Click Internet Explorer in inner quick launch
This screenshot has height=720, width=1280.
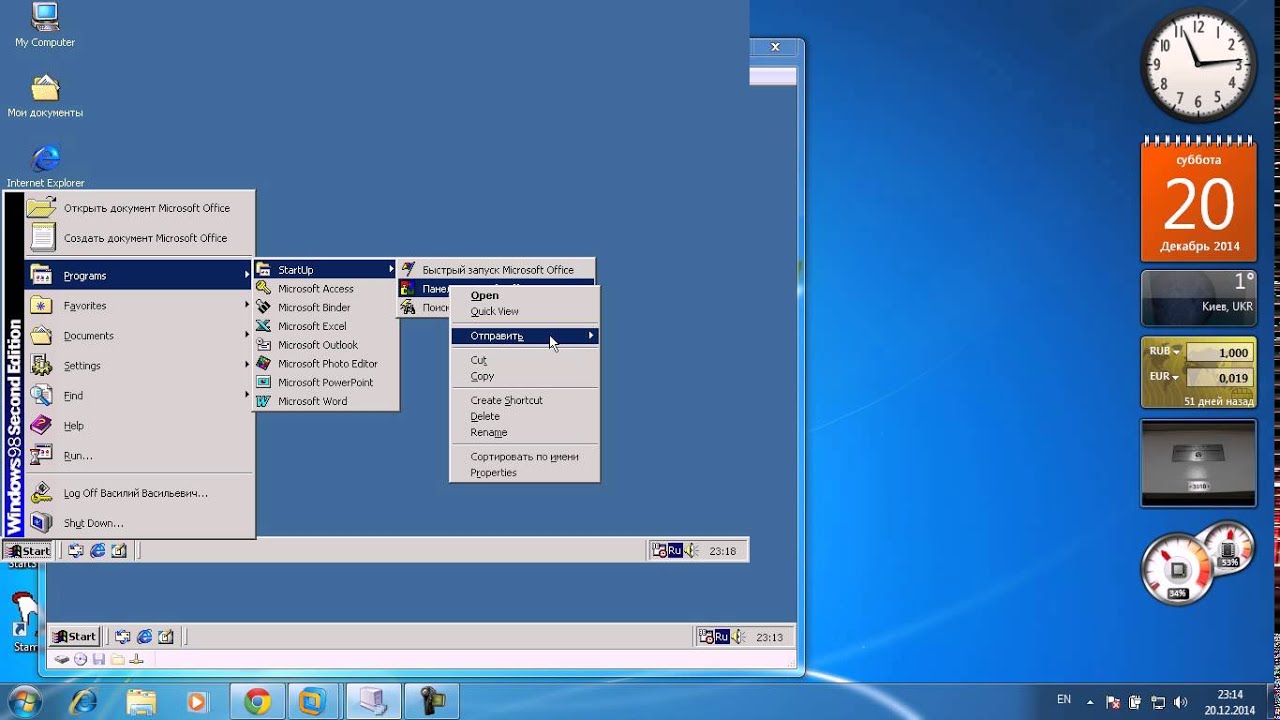98,550
